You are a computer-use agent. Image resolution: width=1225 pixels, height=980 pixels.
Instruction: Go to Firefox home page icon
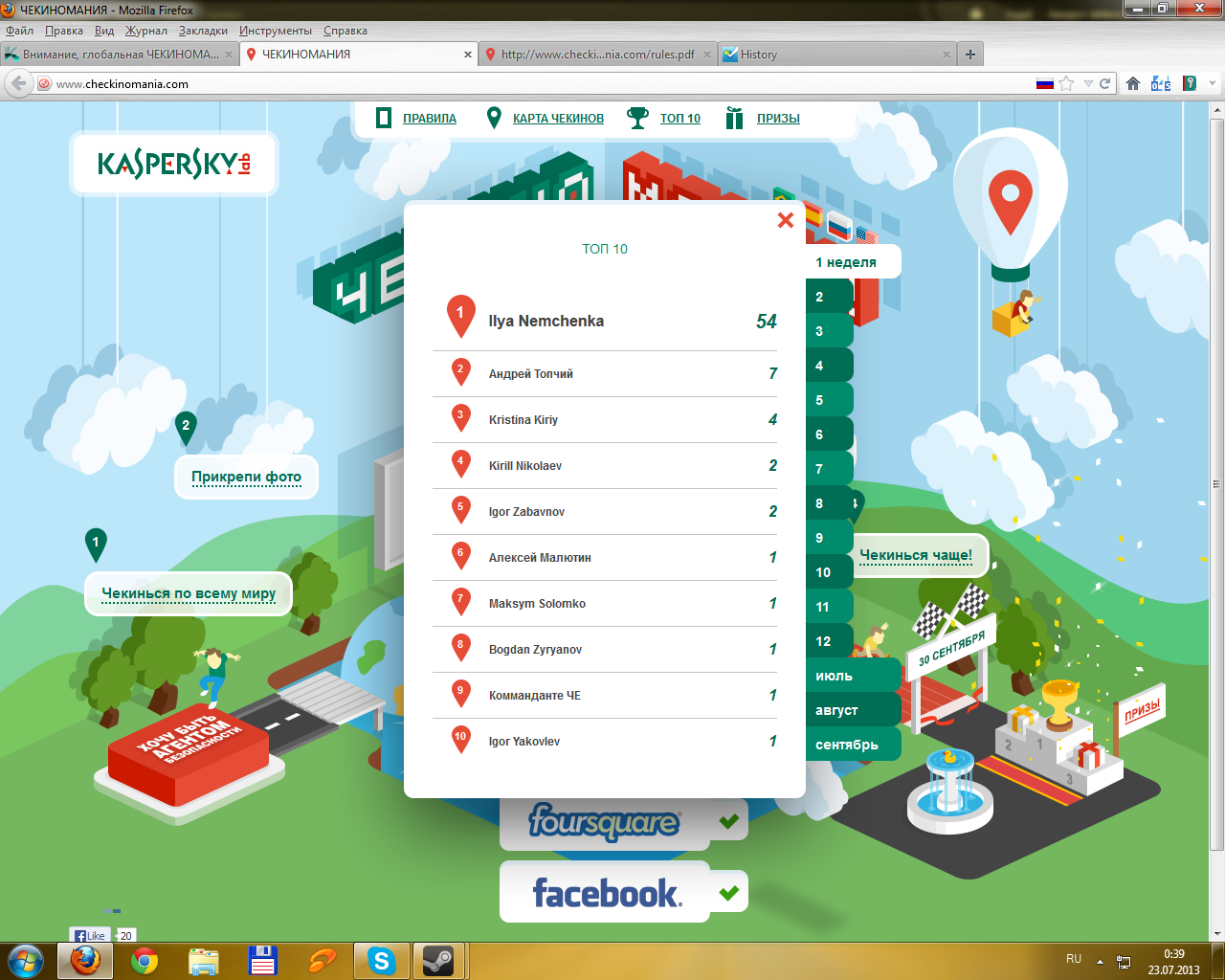[1133, 83]
